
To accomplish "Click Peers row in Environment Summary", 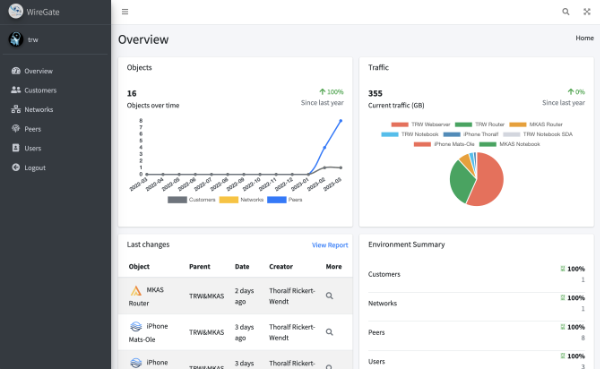I will [x=476, y=332].
